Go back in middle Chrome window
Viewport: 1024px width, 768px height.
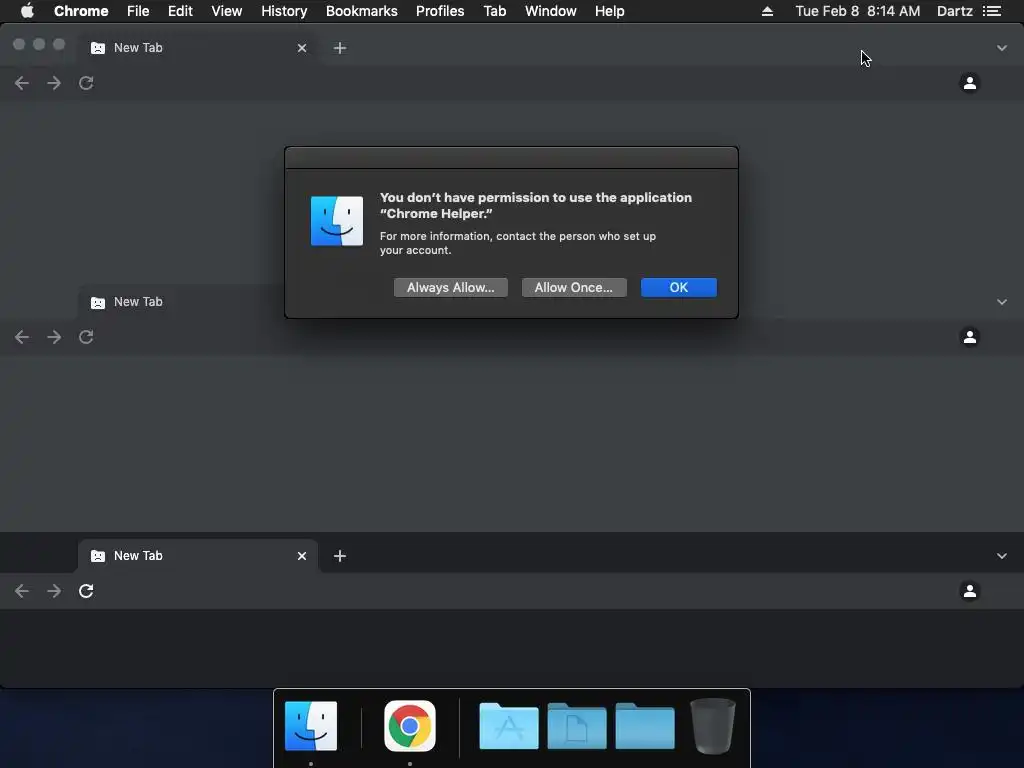(x=22, y=337)
